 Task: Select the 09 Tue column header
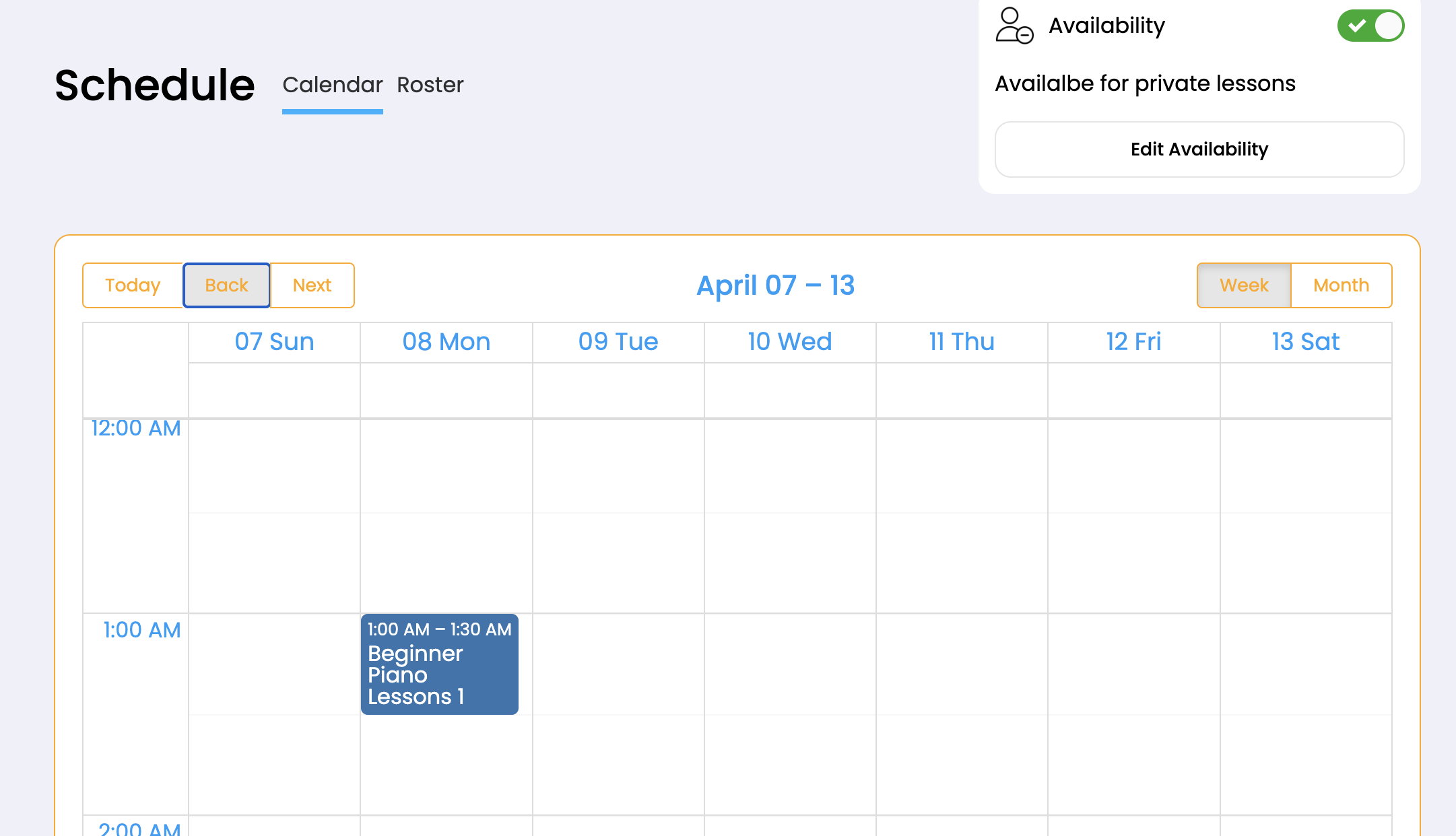[x=618, y=342]
